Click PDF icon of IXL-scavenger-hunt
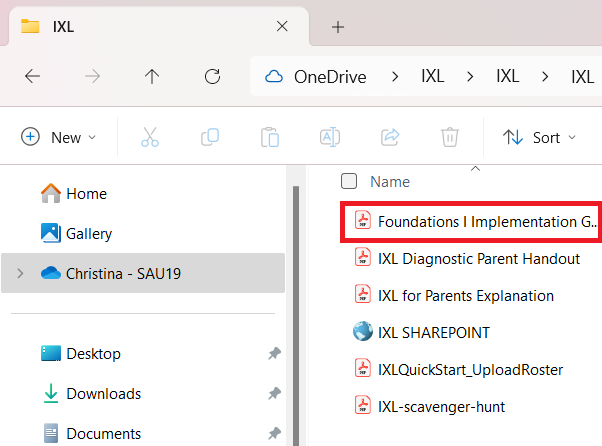Viewport: 602px width, 446px height. [x=362, y=405]
